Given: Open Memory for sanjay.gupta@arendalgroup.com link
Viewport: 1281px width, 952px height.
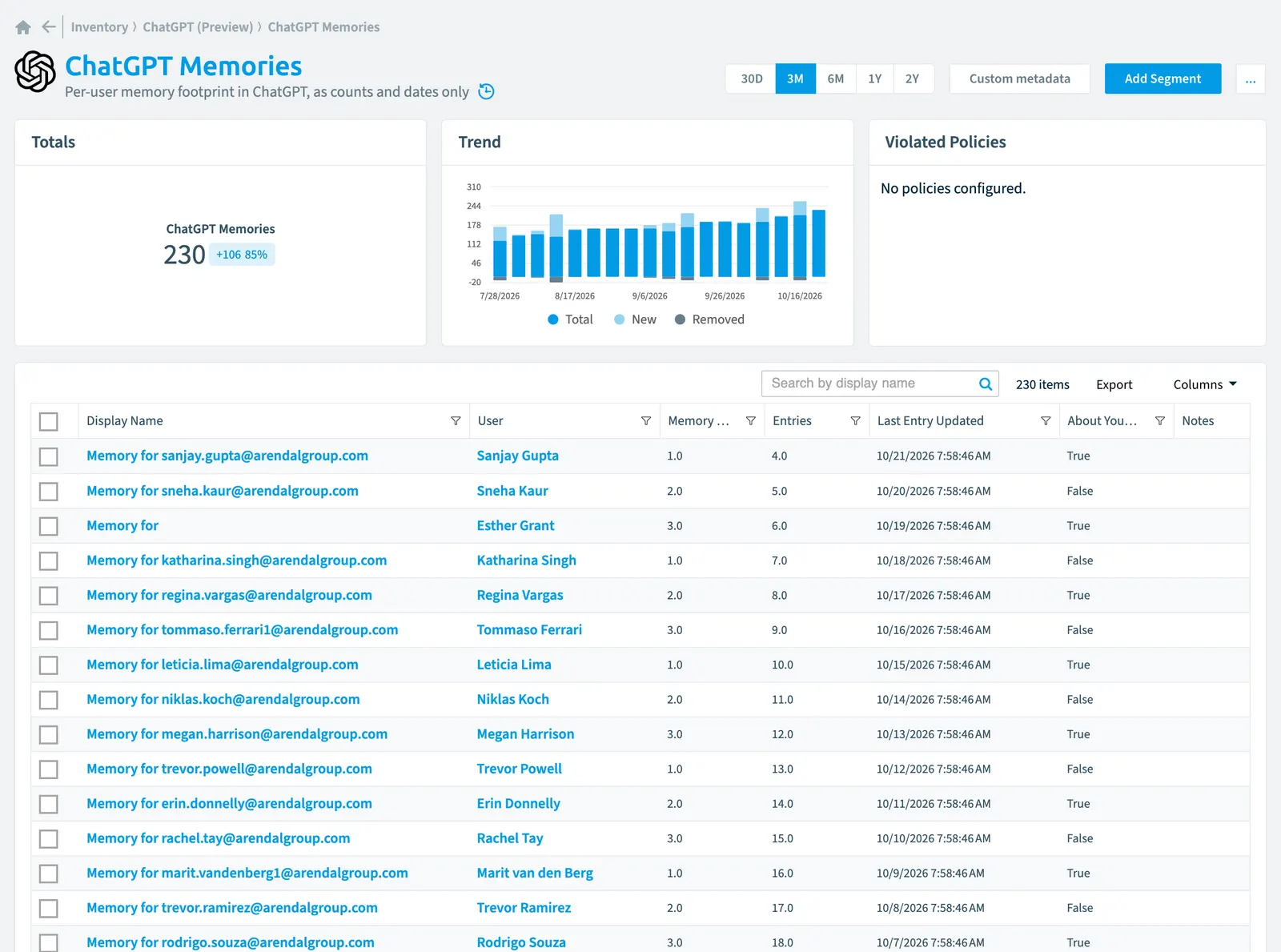Looking at the screenshot, I should tap(227, 456).
